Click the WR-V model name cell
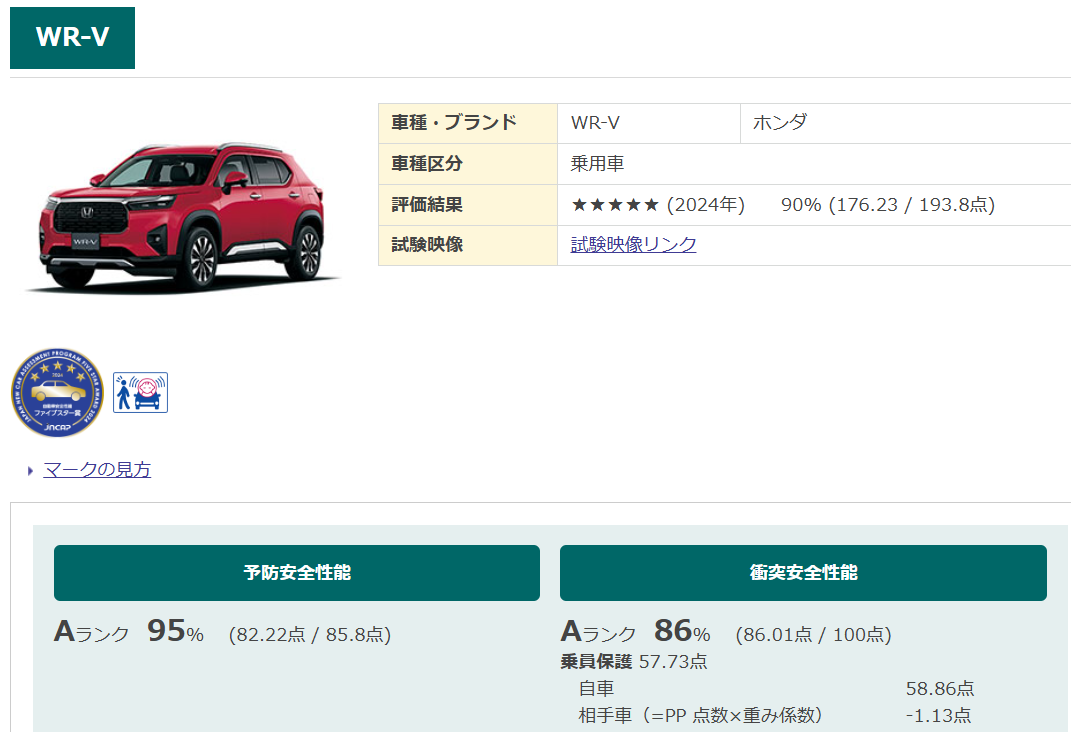This screenshot has width=1071, height=732. tap(649, 124)
